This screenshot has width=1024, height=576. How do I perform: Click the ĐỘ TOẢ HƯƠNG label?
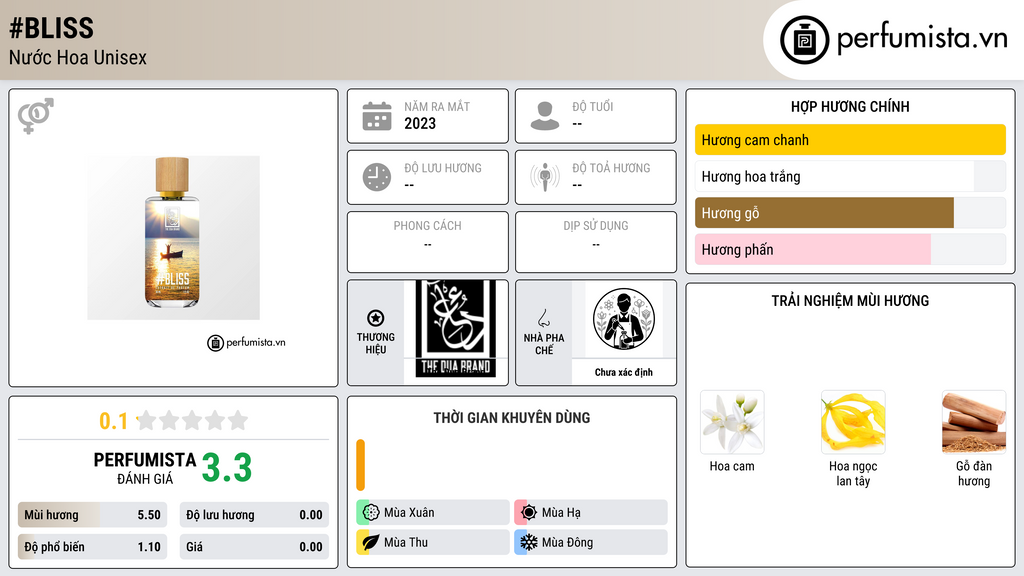pyautogui.click(x=611, y=168)
